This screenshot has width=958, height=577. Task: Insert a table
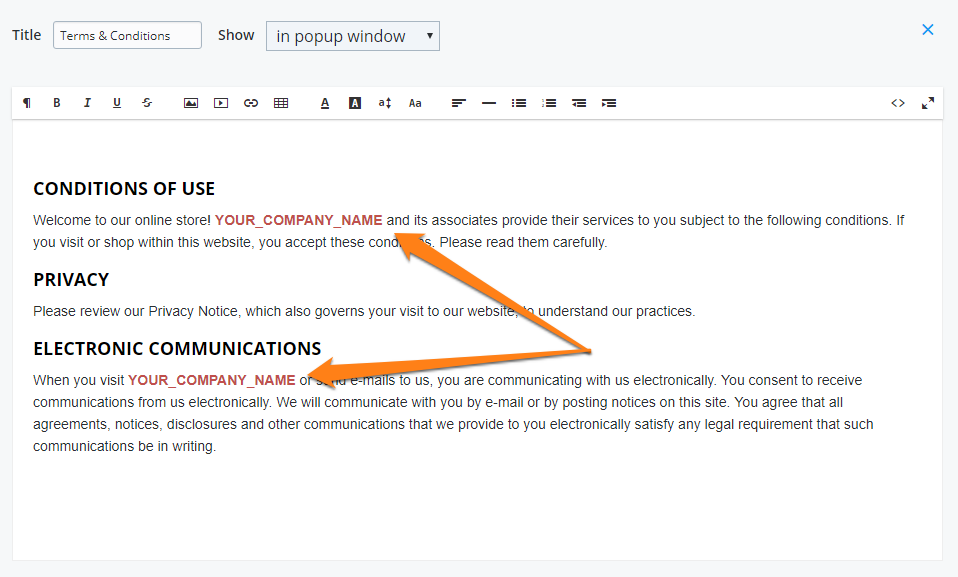pyautogui.click(x=281, y=102)
